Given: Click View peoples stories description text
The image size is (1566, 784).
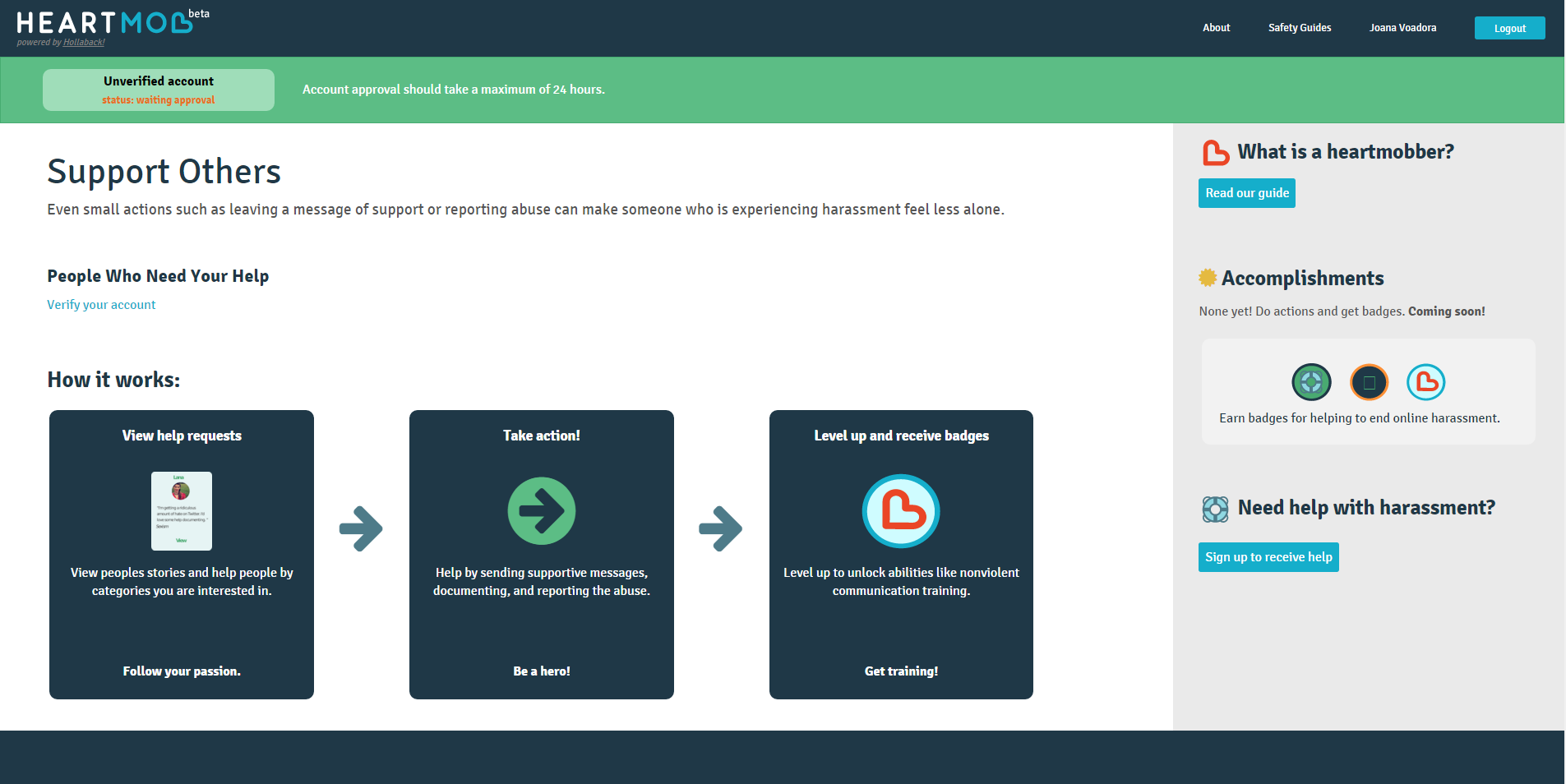Looking at the screenshot, I should (x=182, y=582).
